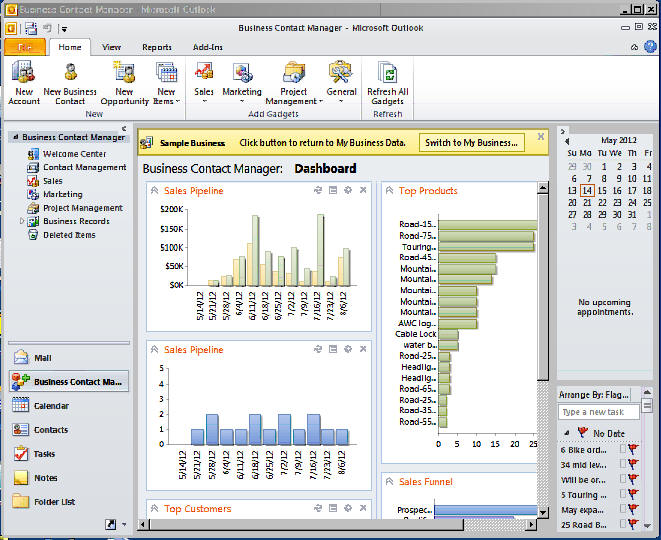Collapse the Sales Funnel gadget
Screen dimensions: 661x540
click(390, 481)
